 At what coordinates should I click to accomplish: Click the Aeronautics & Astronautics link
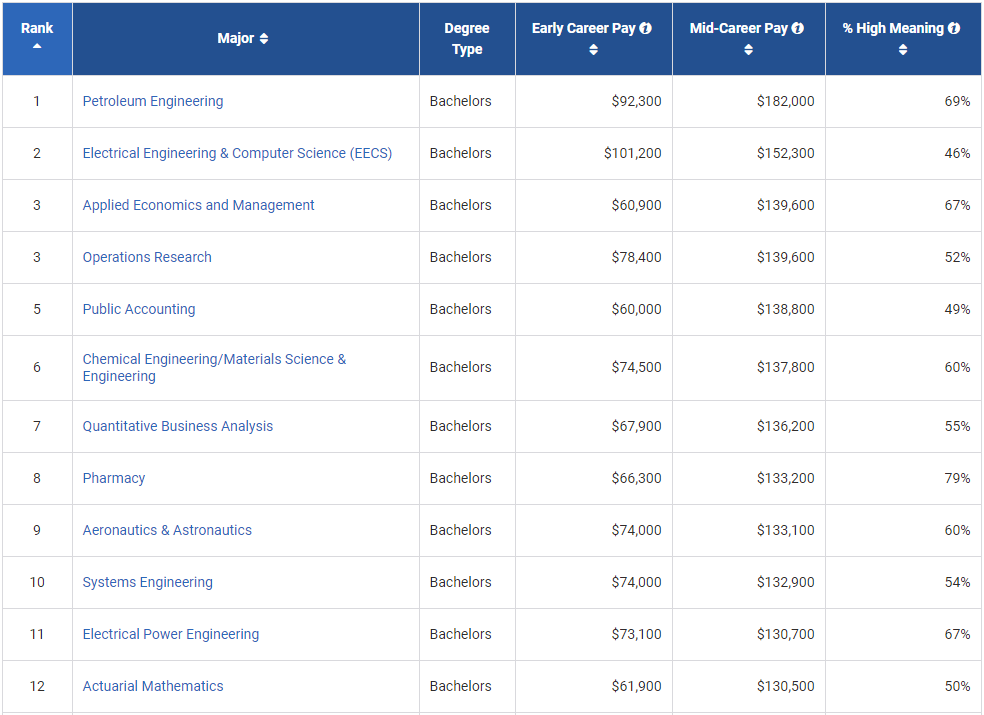167,530
